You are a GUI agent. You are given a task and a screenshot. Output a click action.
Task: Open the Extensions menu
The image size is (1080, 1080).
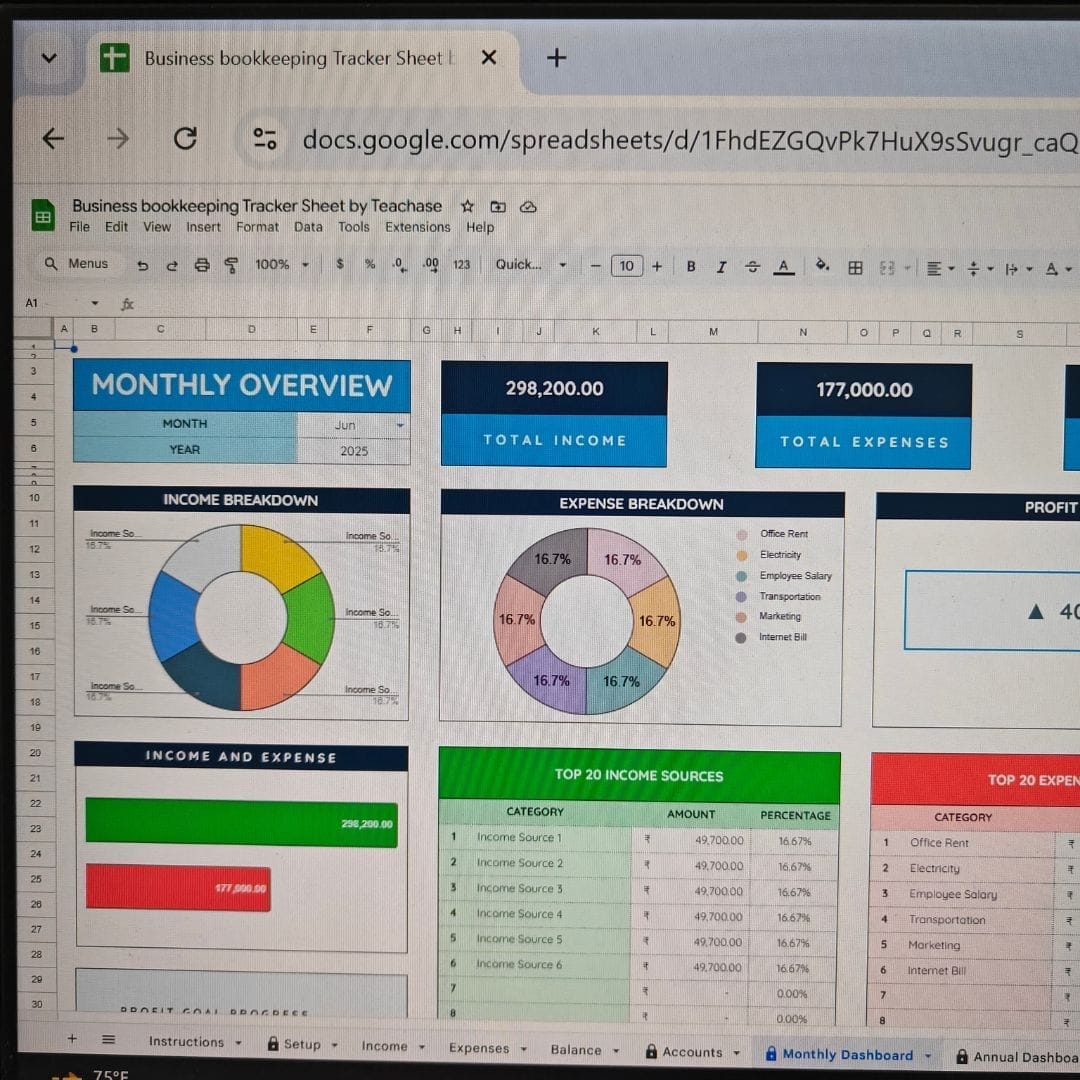pyautogui.click(x=417, y=227)
